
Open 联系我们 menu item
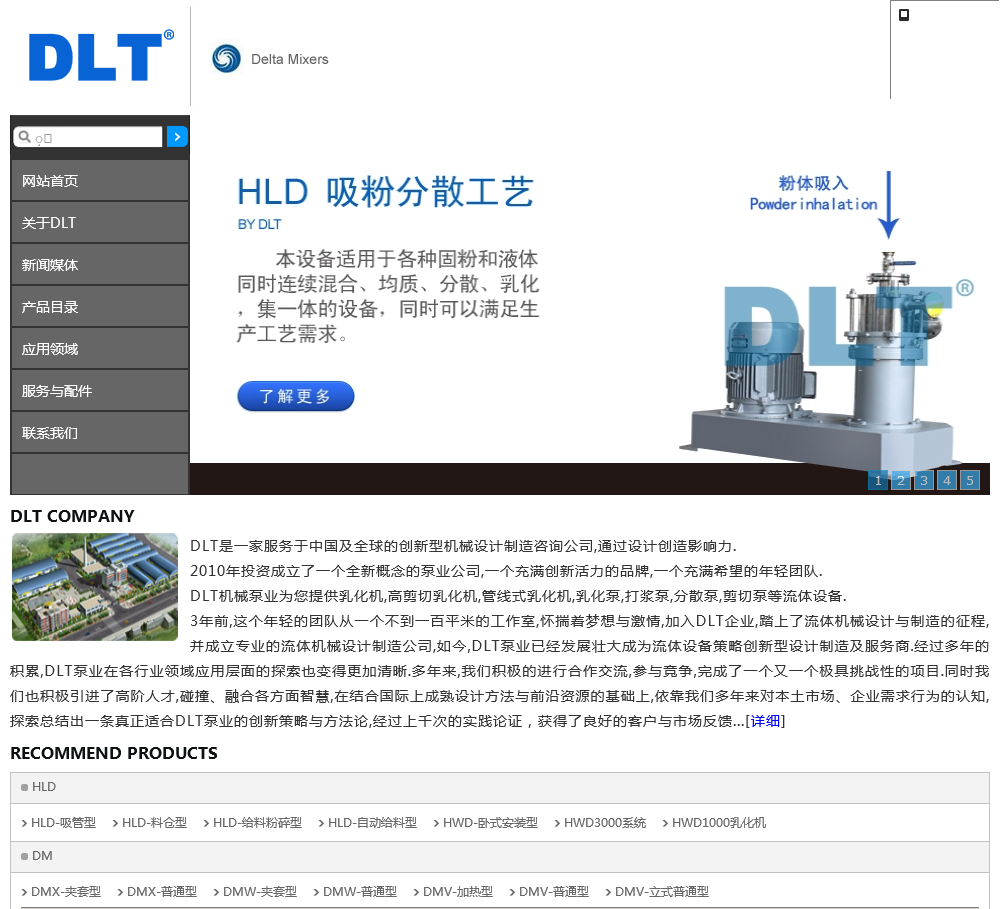[99, 433]
